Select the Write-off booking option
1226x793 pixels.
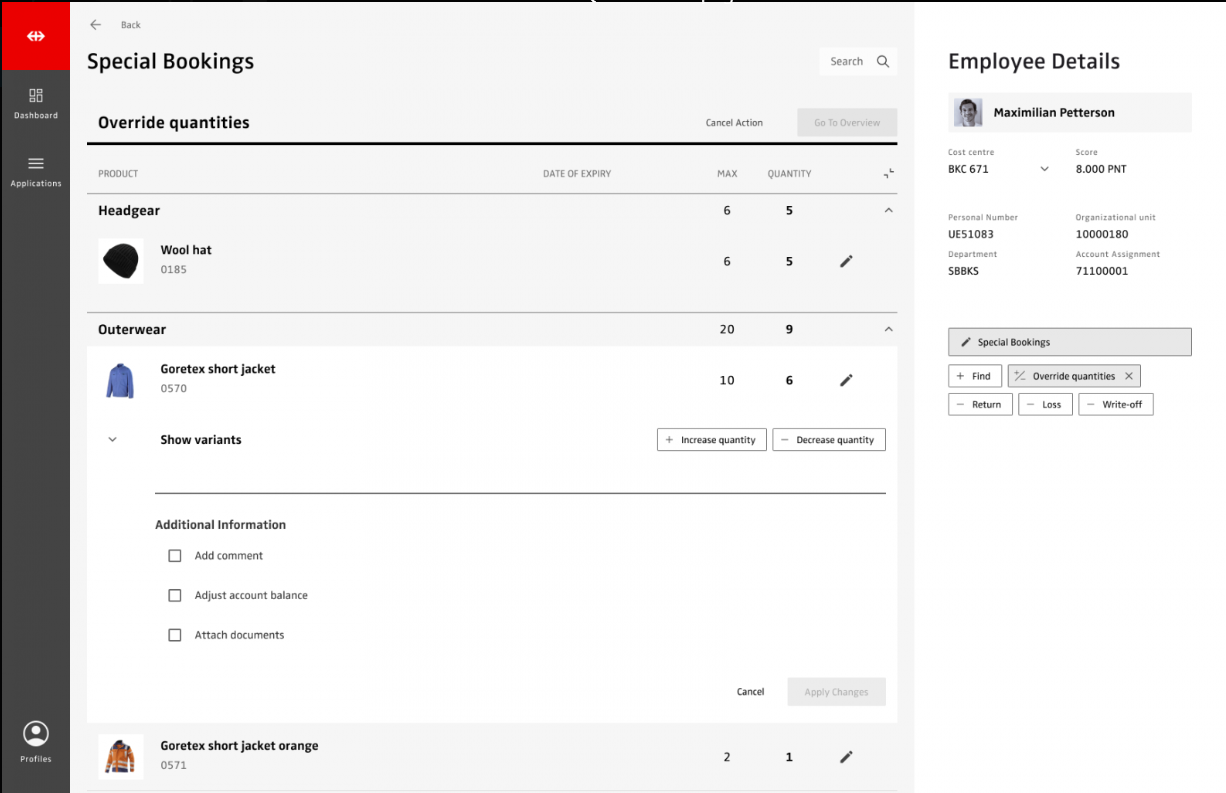[x=1115, y=405]
